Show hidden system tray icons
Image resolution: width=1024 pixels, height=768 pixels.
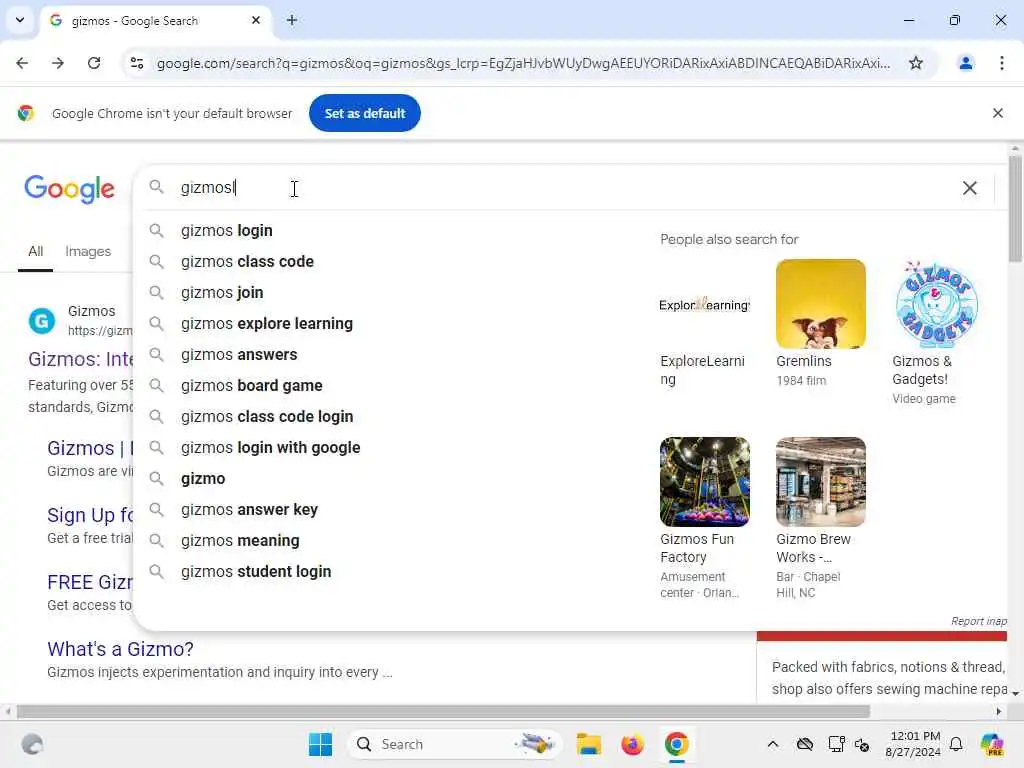pyautogui.click(x=773, y=744)
